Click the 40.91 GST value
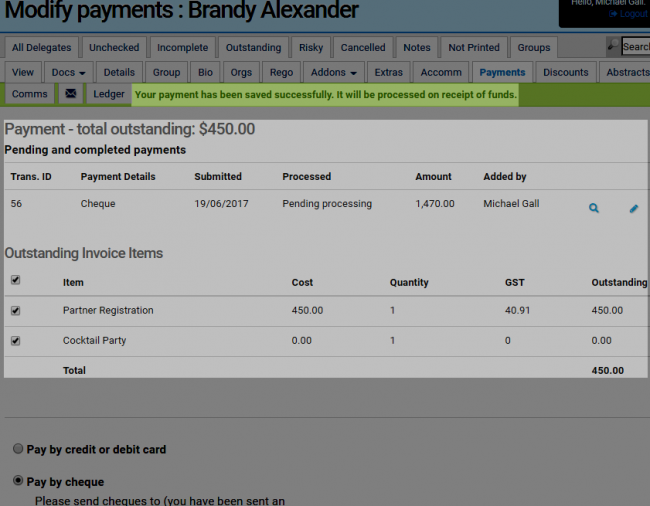The width and height of the screenshot is (650, 506). point(517,310)
